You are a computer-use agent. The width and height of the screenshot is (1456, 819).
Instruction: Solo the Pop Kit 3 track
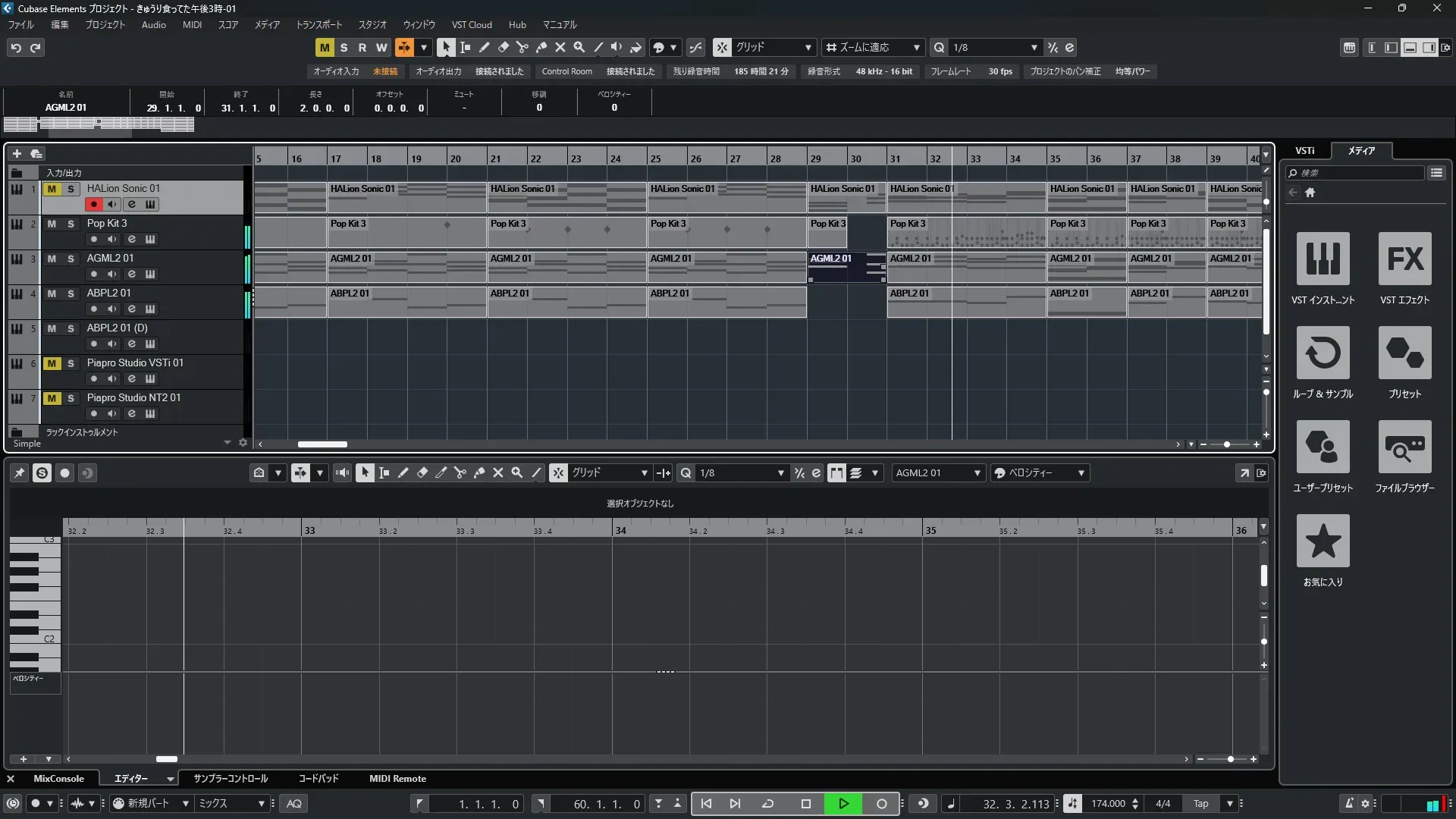coord(71,224)
